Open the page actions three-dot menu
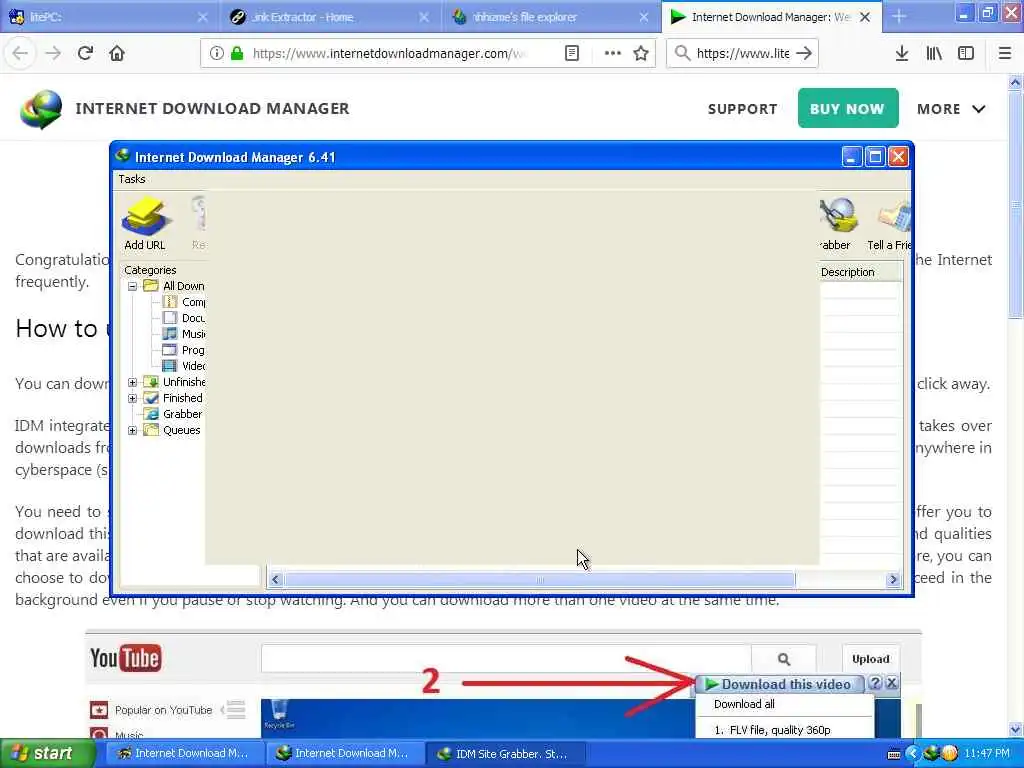Screen dimensions: 1024x768 pos(613,53)
